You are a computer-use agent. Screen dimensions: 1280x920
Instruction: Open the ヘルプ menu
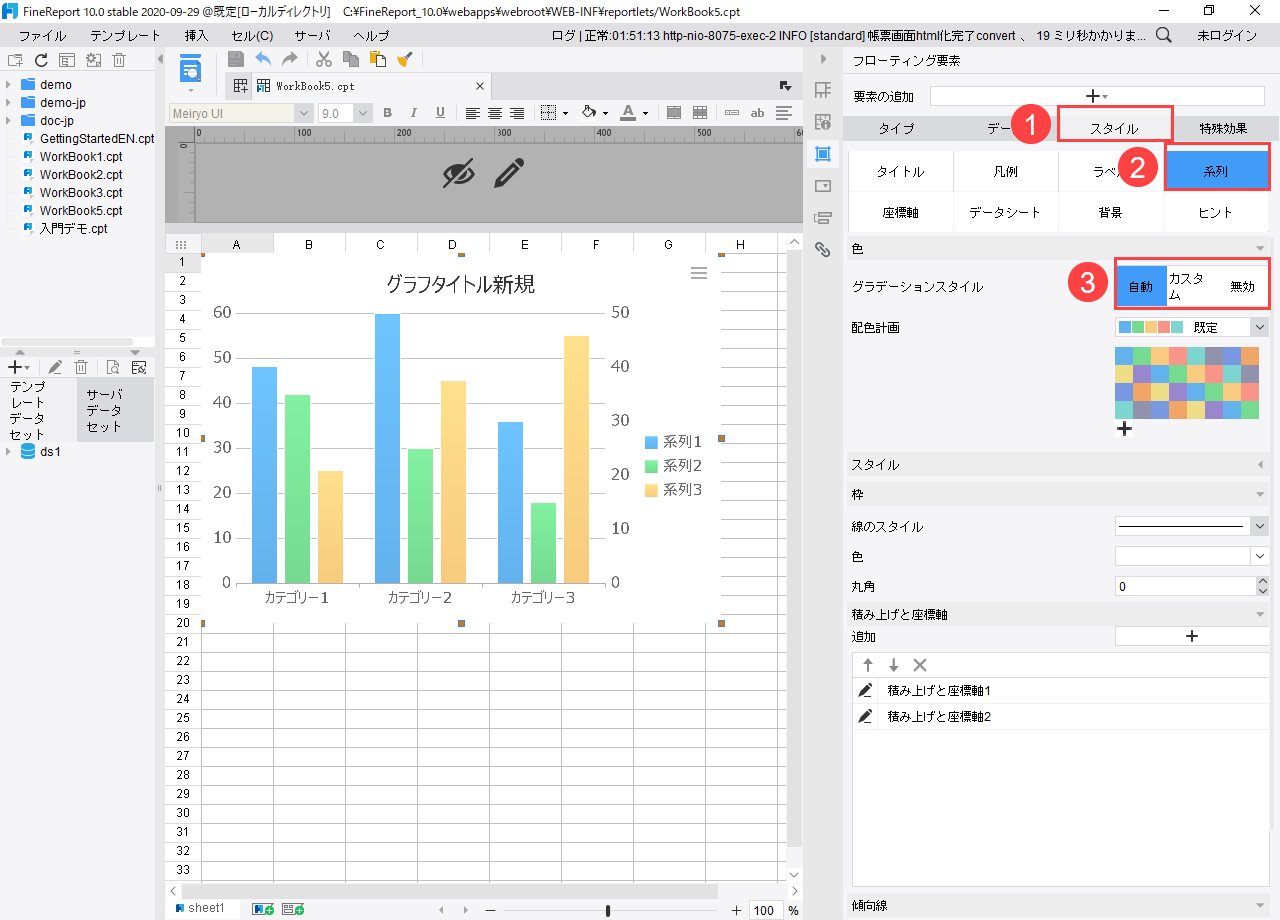371,35
